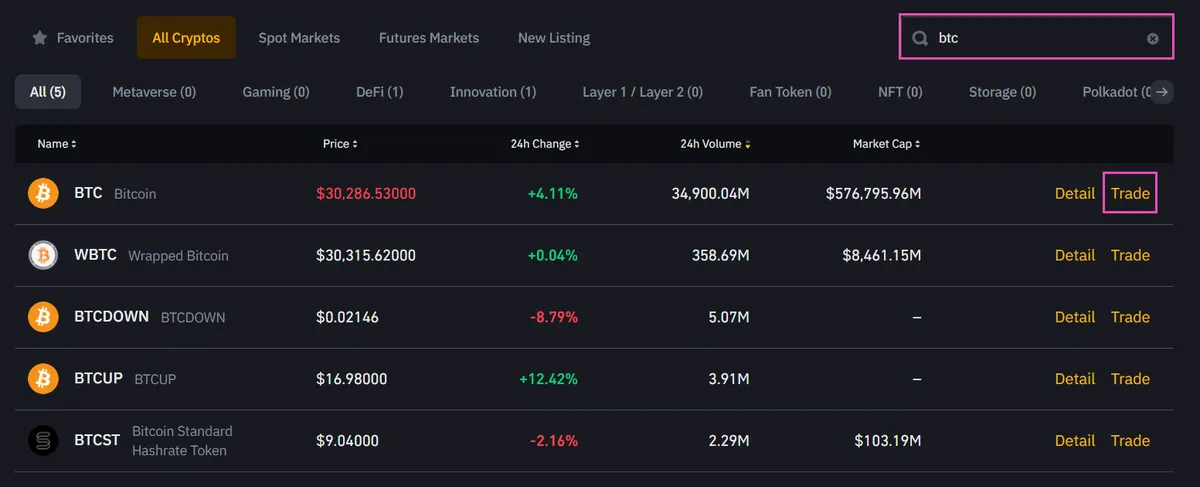Filter by Storage (0) category
1200x487 pixels.
(x=1002, y=92)
